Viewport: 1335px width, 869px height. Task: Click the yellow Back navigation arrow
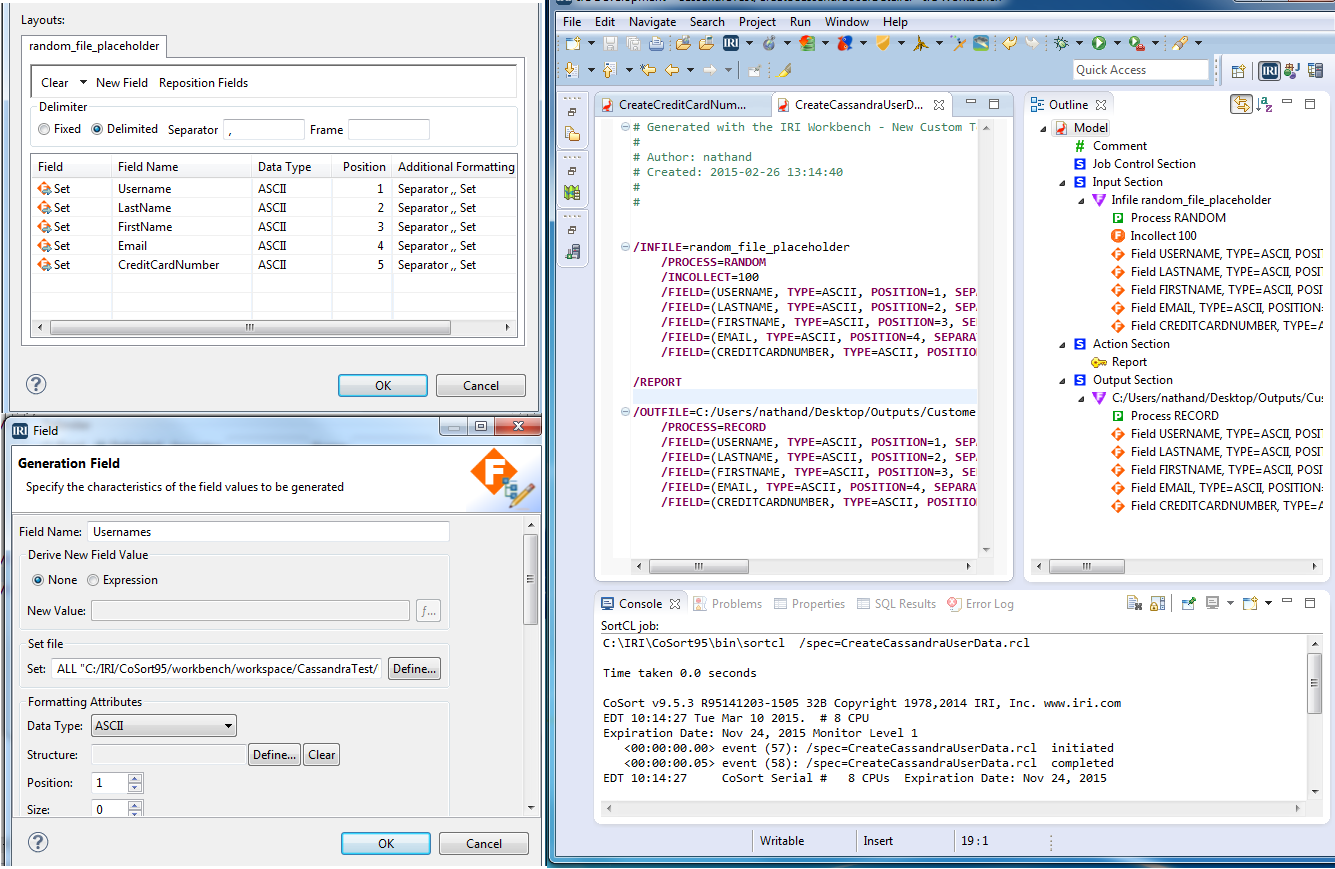click(x=672, y=70)
